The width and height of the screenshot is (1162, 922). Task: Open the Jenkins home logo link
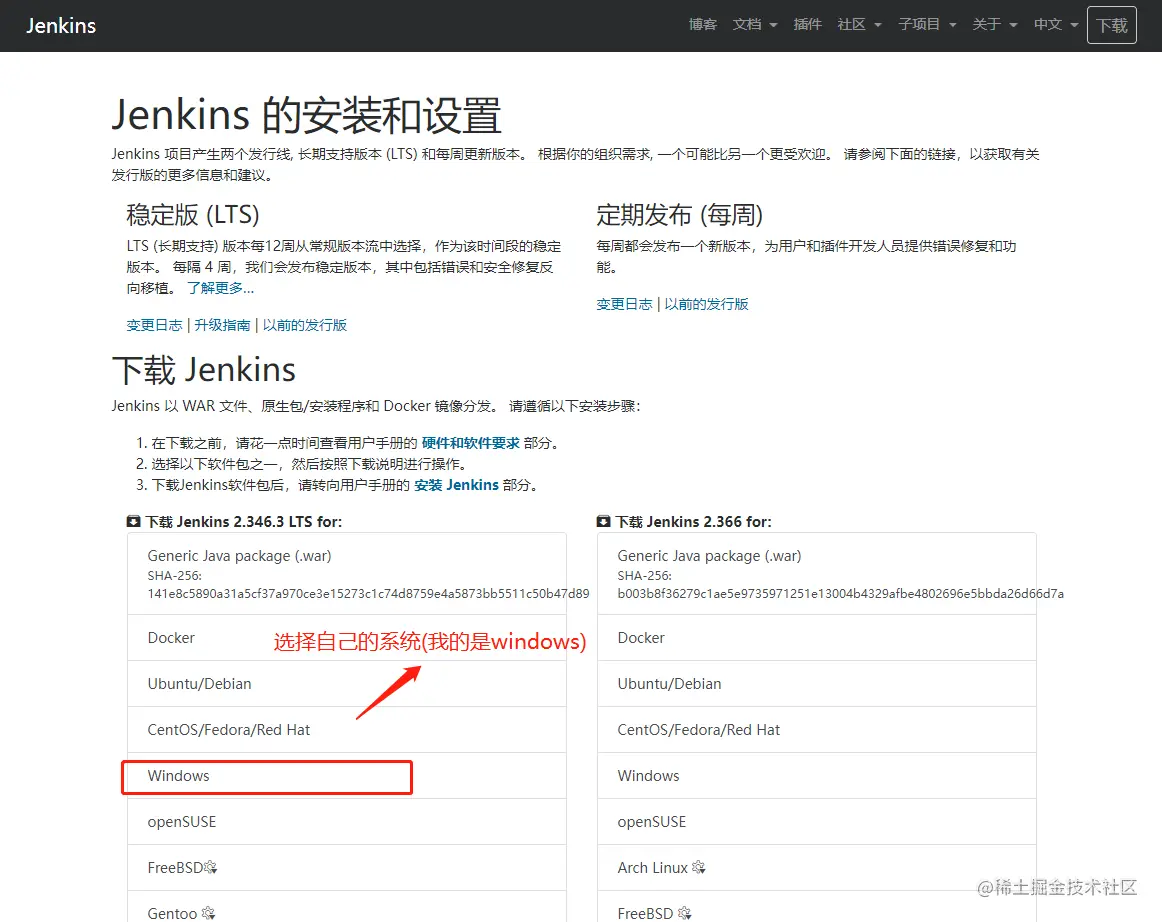click(61, 25)
